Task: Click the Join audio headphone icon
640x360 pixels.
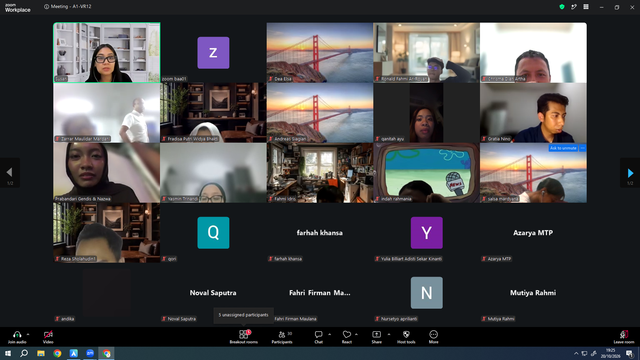Action: pyautogui.click(x=17, y=334)
